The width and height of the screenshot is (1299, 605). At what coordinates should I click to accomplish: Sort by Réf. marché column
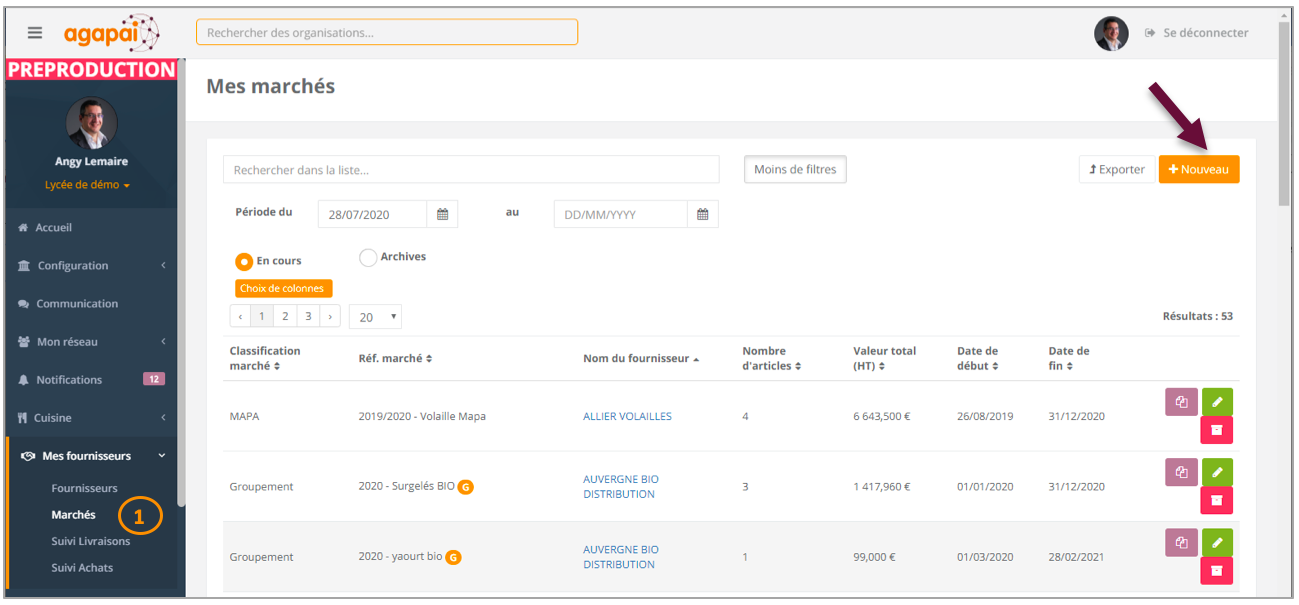[395, 359]
